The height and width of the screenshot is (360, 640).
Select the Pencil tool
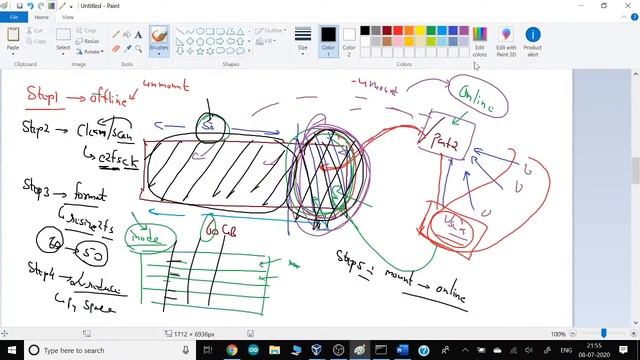pyautogui.click(x=116, y=35)
